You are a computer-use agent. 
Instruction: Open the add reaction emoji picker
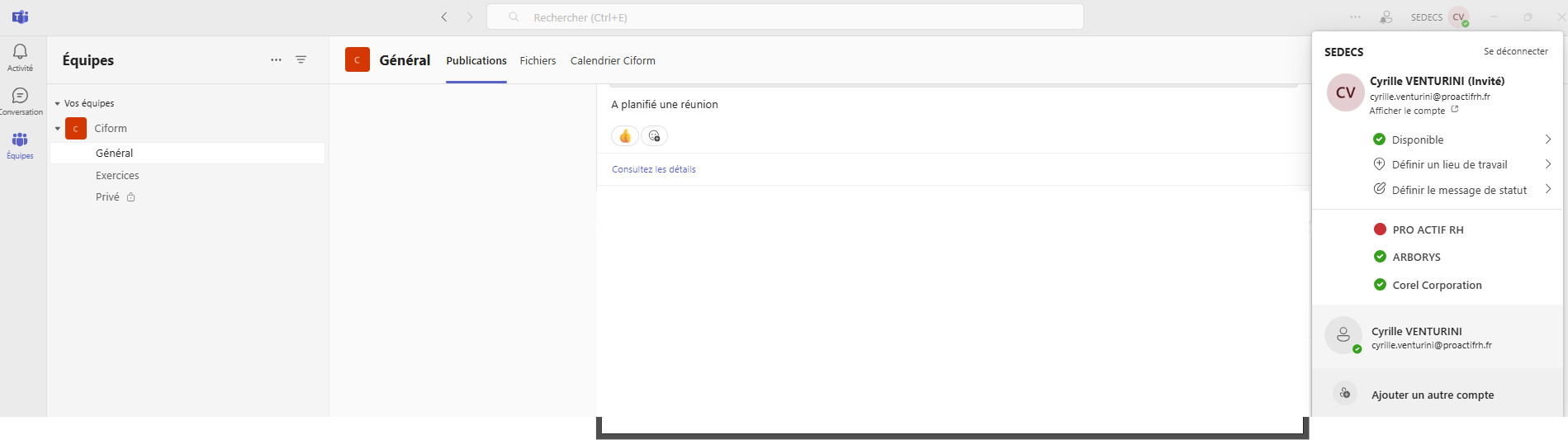(x=654, y=136)
